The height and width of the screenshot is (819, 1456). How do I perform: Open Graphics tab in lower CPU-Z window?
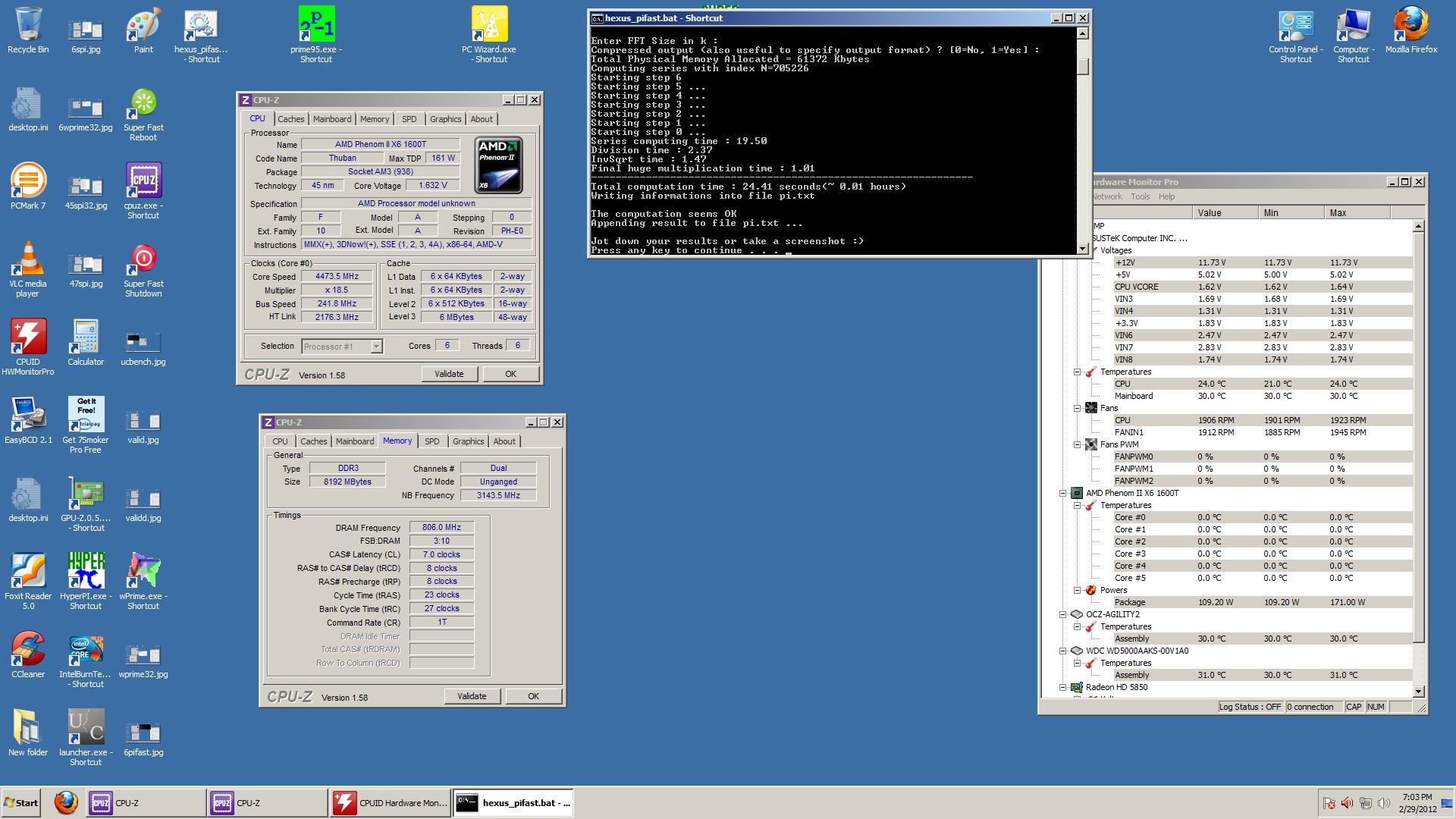[x=468, y=441]
